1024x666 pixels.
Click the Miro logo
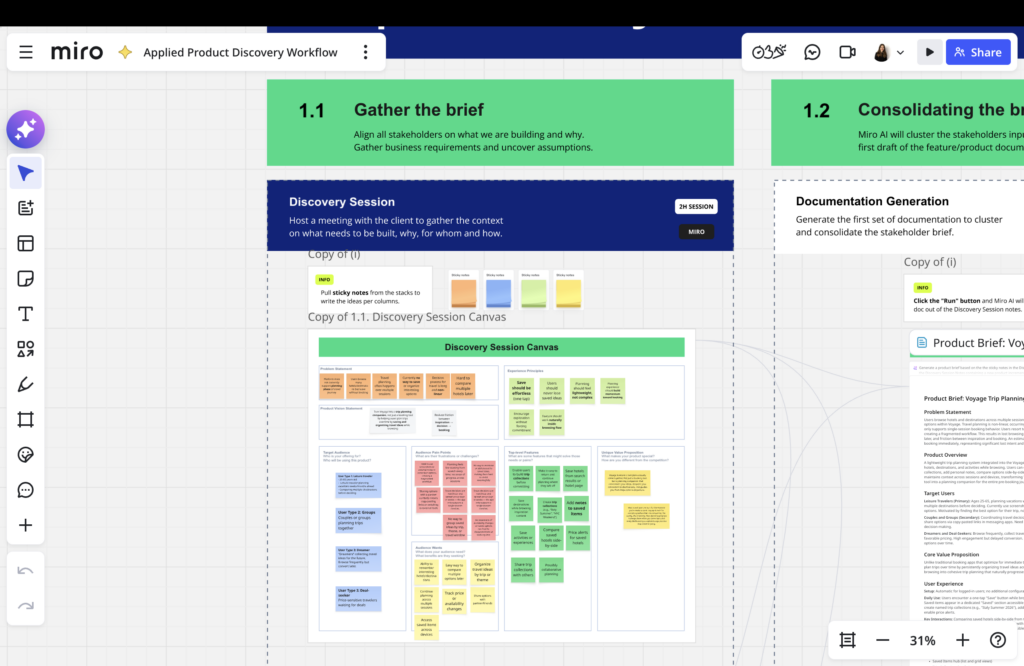(76, 52)
